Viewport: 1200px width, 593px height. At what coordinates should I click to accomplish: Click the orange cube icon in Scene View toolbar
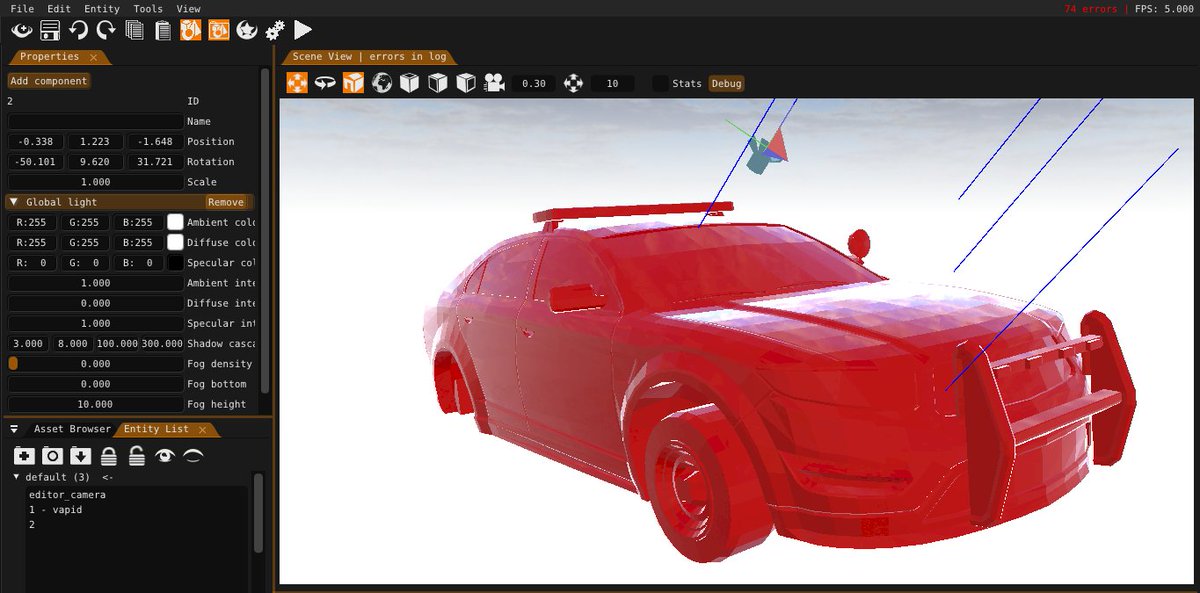point(353,83)
